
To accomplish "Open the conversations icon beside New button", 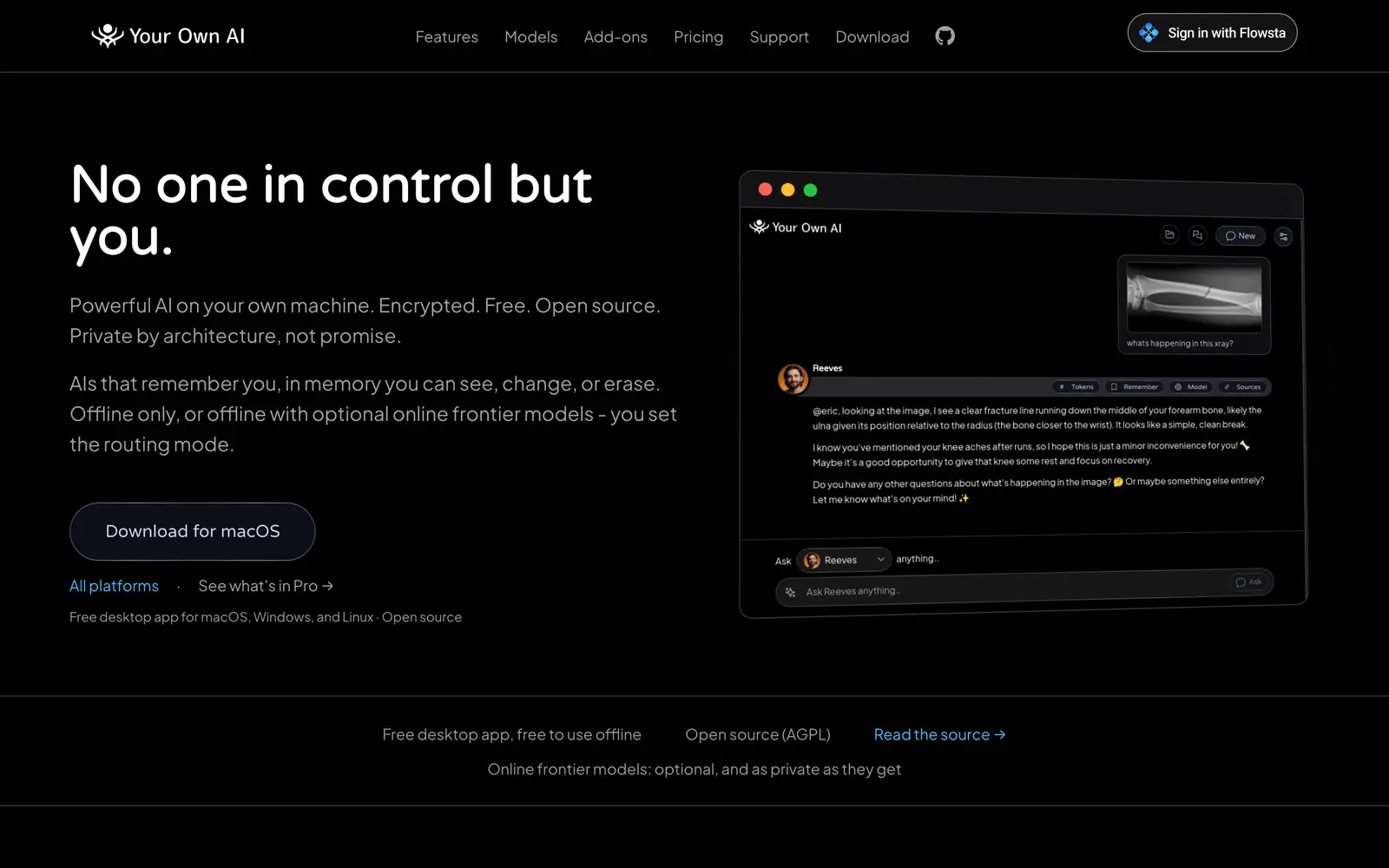I will (x=1197, y=235).
